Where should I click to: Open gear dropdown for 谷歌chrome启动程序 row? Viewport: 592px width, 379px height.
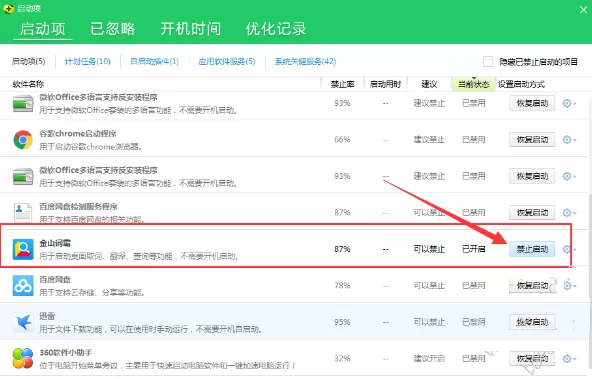[x=569, y=140]
